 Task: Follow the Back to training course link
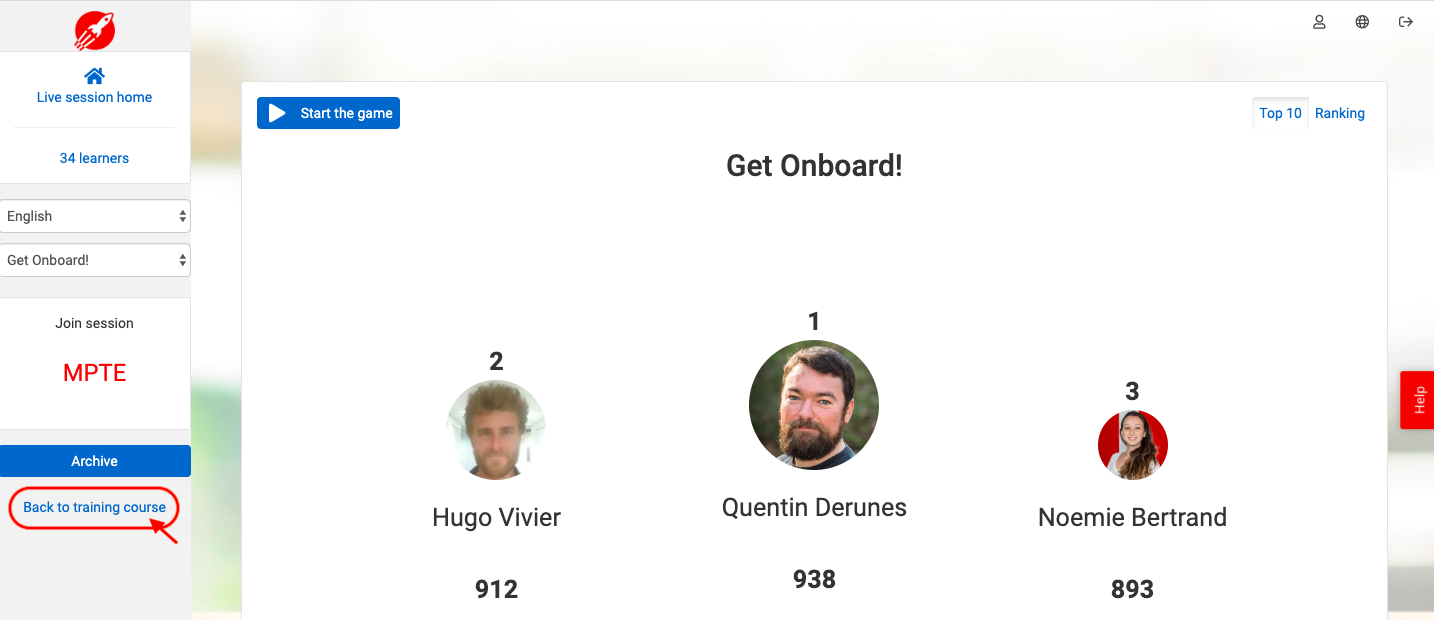click(95, 507)
